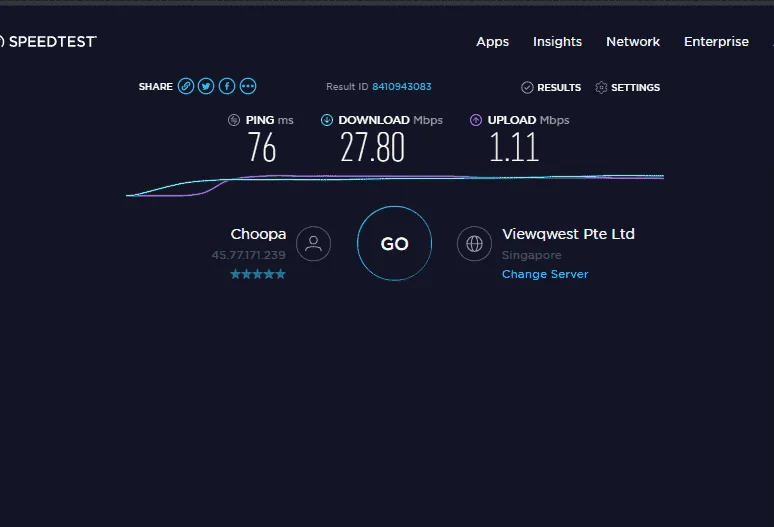The height and width of the screenshot is (527, 774).
Task: Click Viewqwest Pte Ltd server name
Action: pos(568,234)
